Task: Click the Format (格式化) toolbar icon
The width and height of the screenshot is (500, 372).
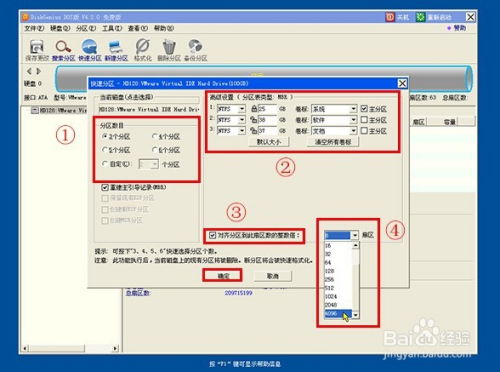Action: point(143,46)
